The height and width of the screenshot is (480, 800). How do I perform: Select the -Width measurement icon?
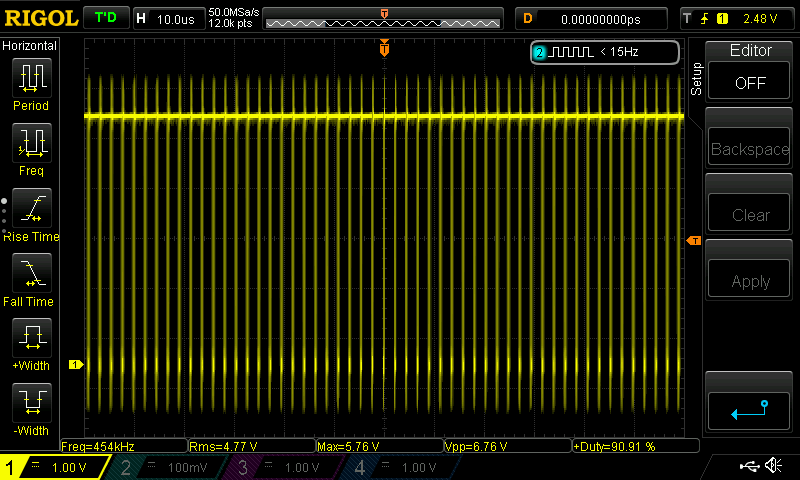[32, 402]
